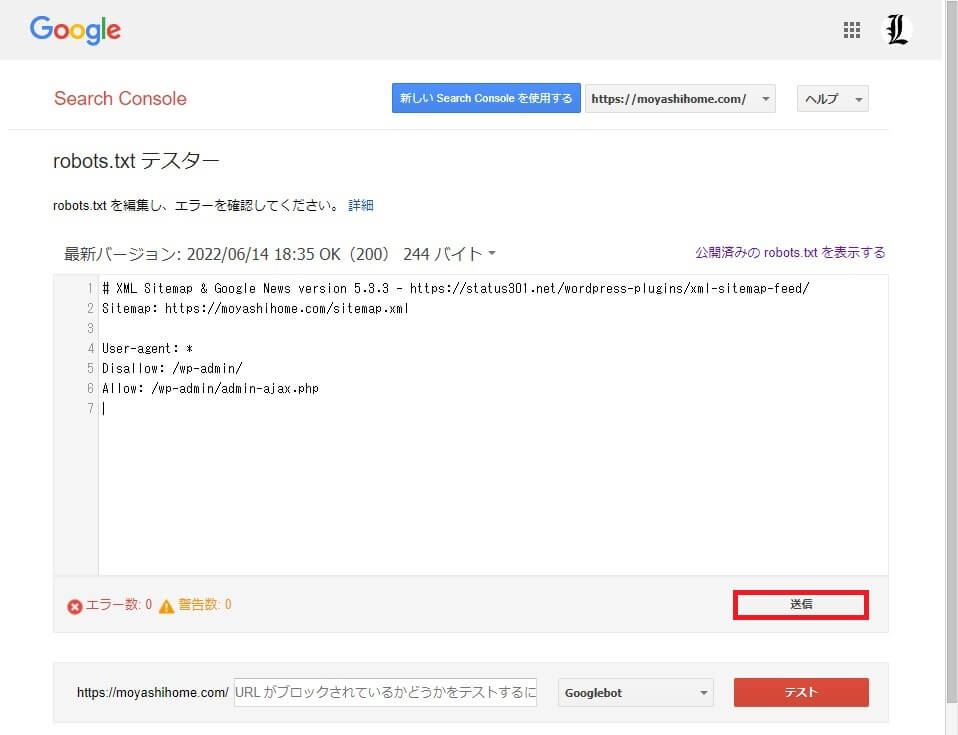Click the Search Console title link

120,99
